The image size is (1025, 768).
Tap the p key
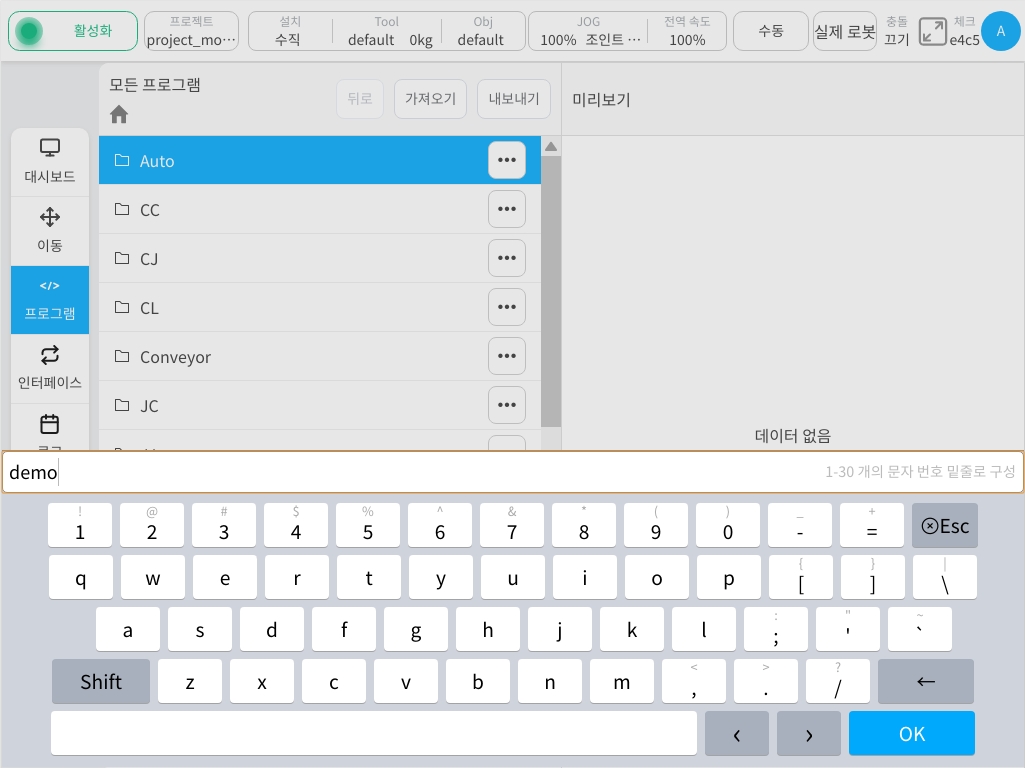pyautogui.click(x=729, y=578)
